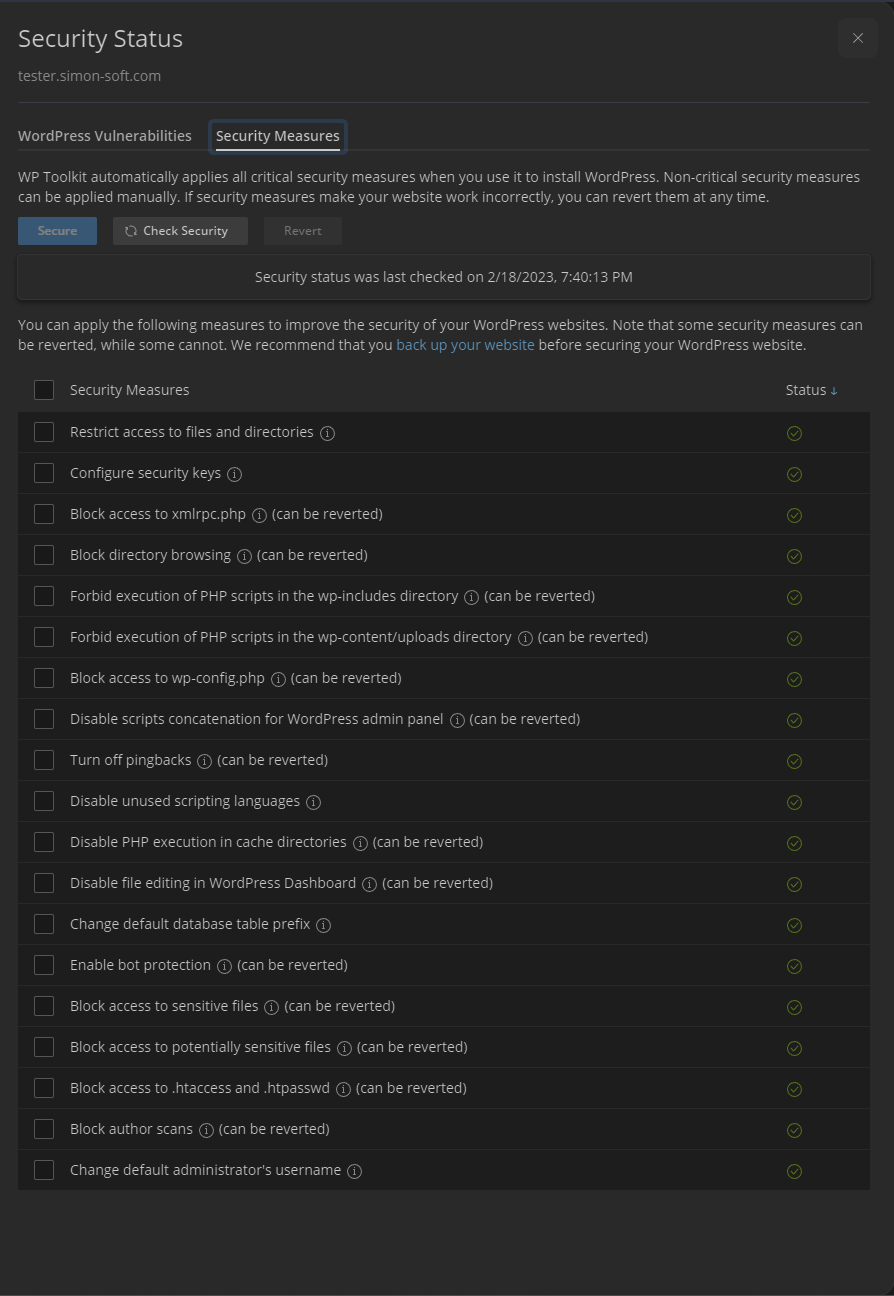Status checkmark for Block author scans row

click(795, 1130)
